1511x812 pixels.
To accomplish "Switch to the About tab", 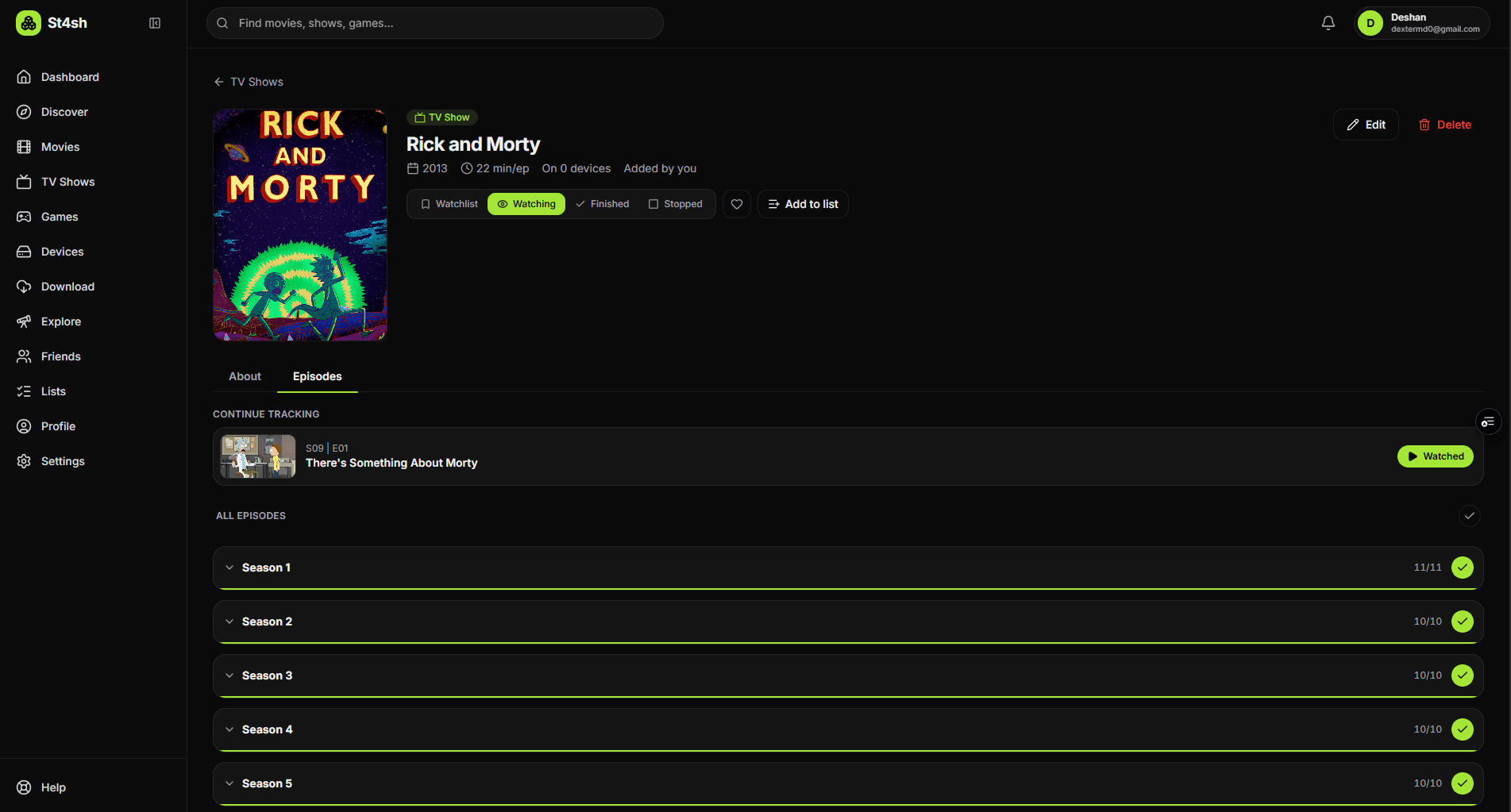I will 245,376.
